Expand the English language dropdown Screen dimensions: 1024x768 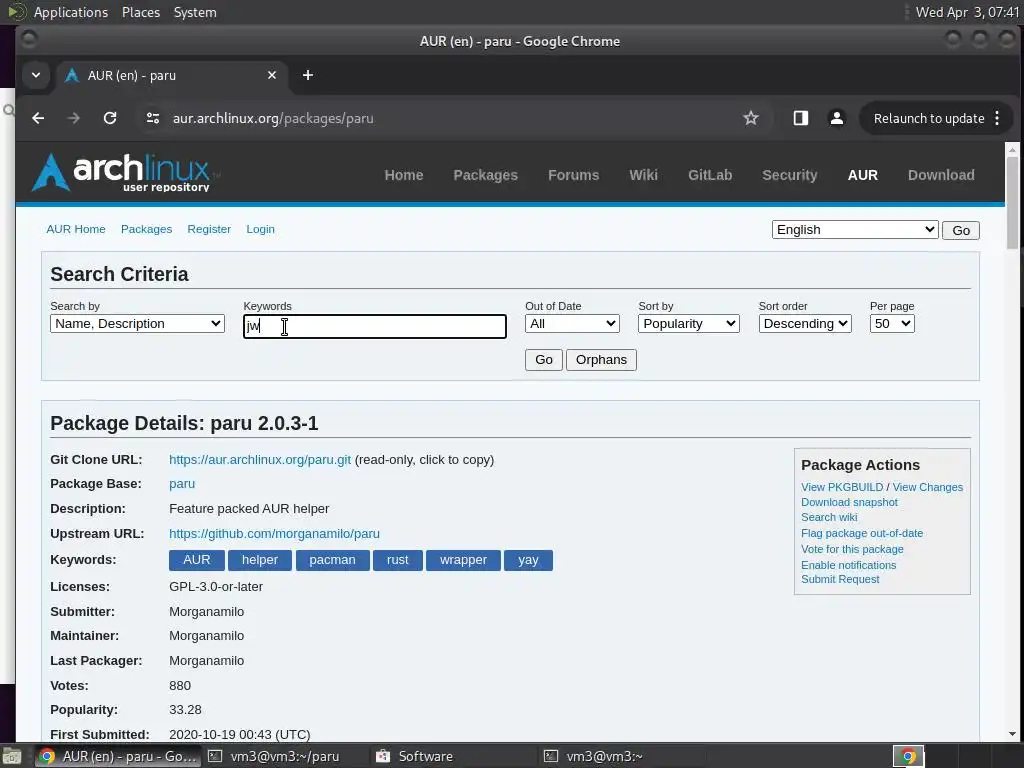click(855, 230)
